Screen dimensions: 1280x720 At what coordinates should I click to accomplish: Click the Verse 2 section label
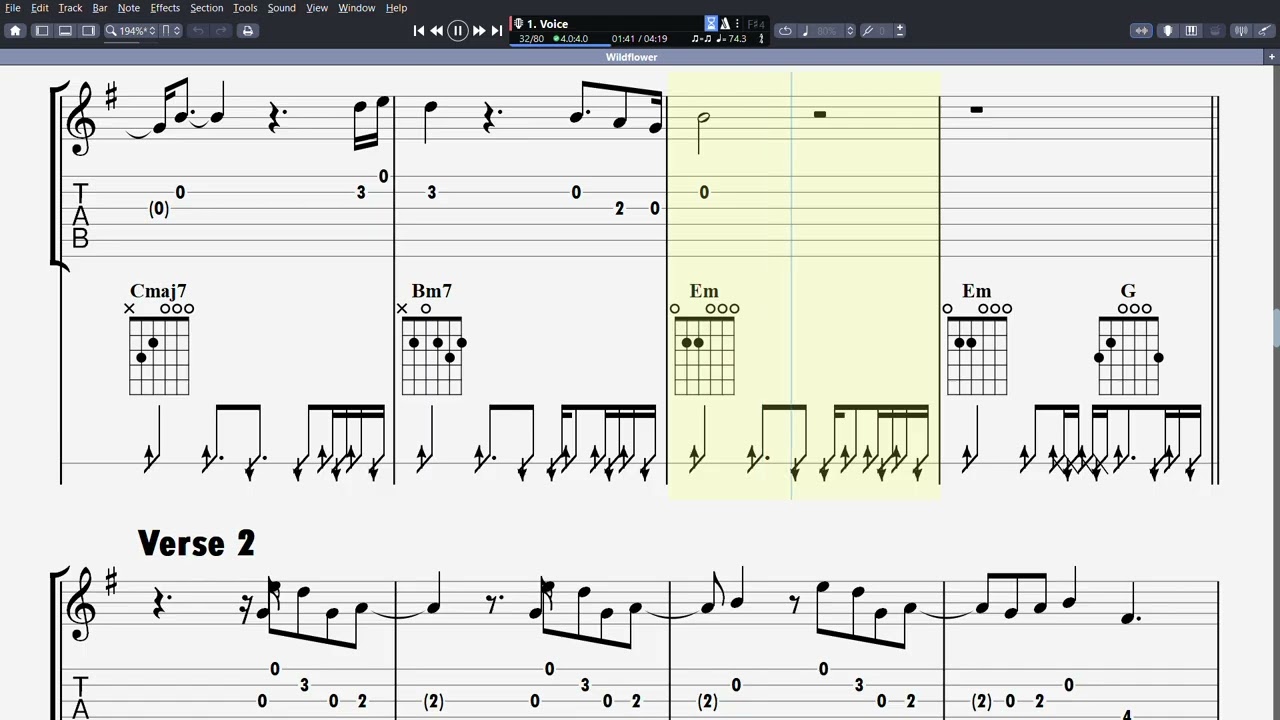197,543
